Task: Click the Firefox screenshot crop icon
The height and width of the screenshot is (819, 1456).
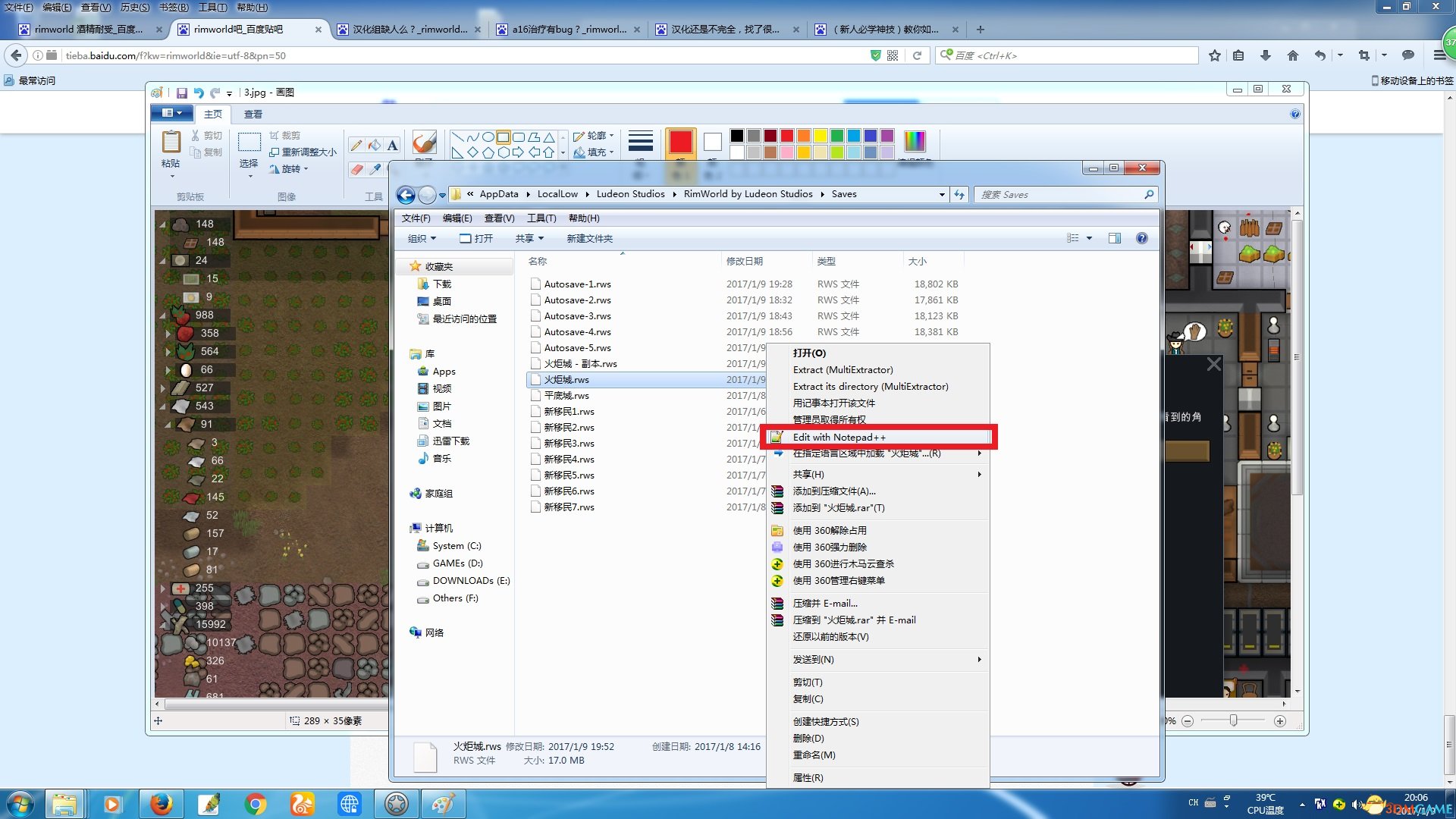Action: (x=1364, y=55)
